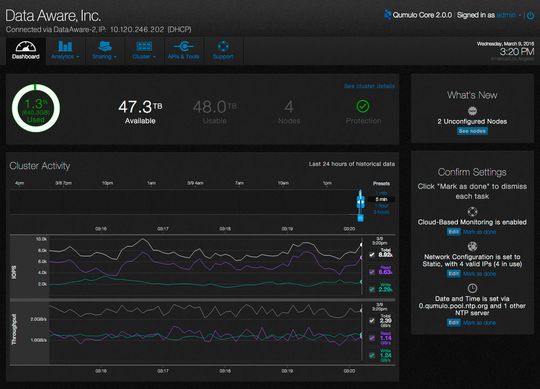Mark Date and Time as done
Image resolution: width=540 pixels, height=389 pixels.
click(x=479, y=323)
